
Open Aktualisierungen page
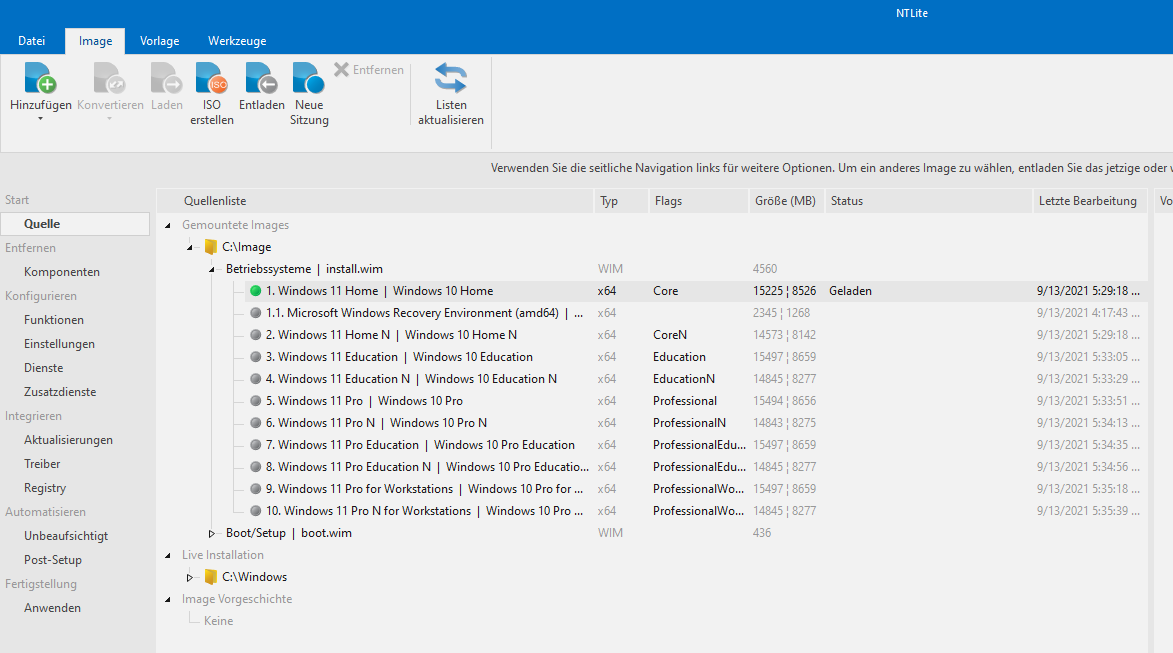[x=68, y=440]
